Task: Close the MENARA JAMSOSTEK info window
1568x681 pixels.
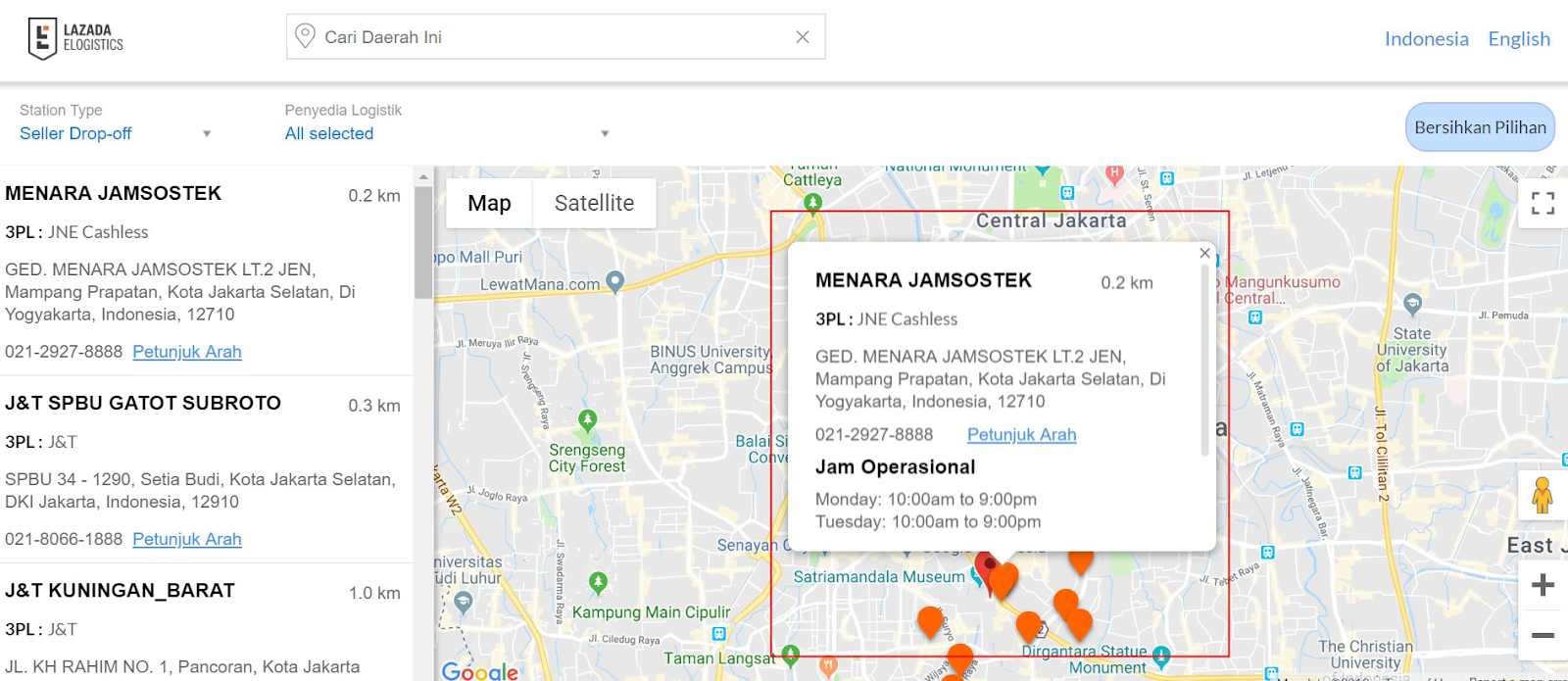Action: click(1204, 253)
